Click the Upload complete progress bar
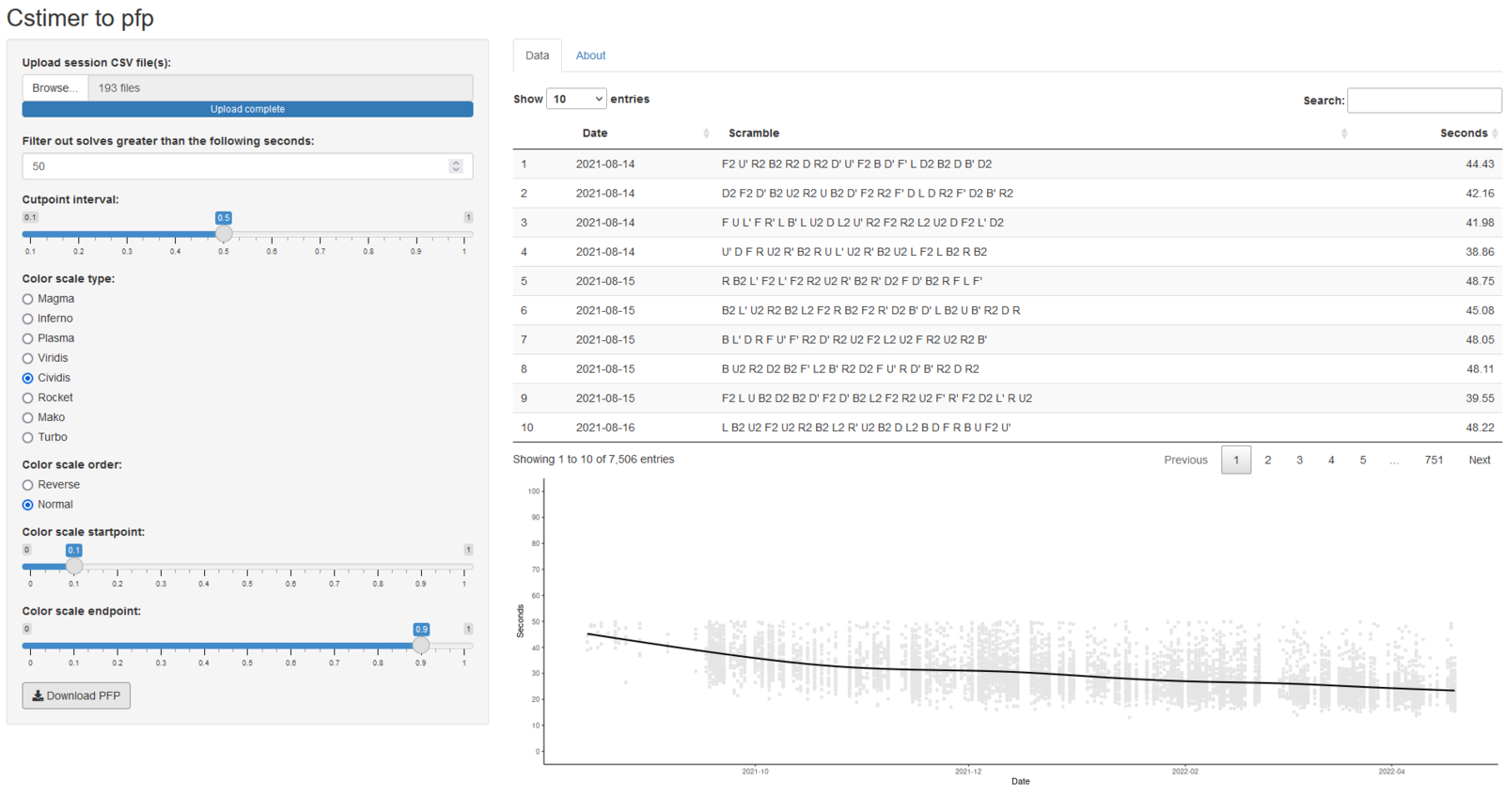 [x=247, y=109]
